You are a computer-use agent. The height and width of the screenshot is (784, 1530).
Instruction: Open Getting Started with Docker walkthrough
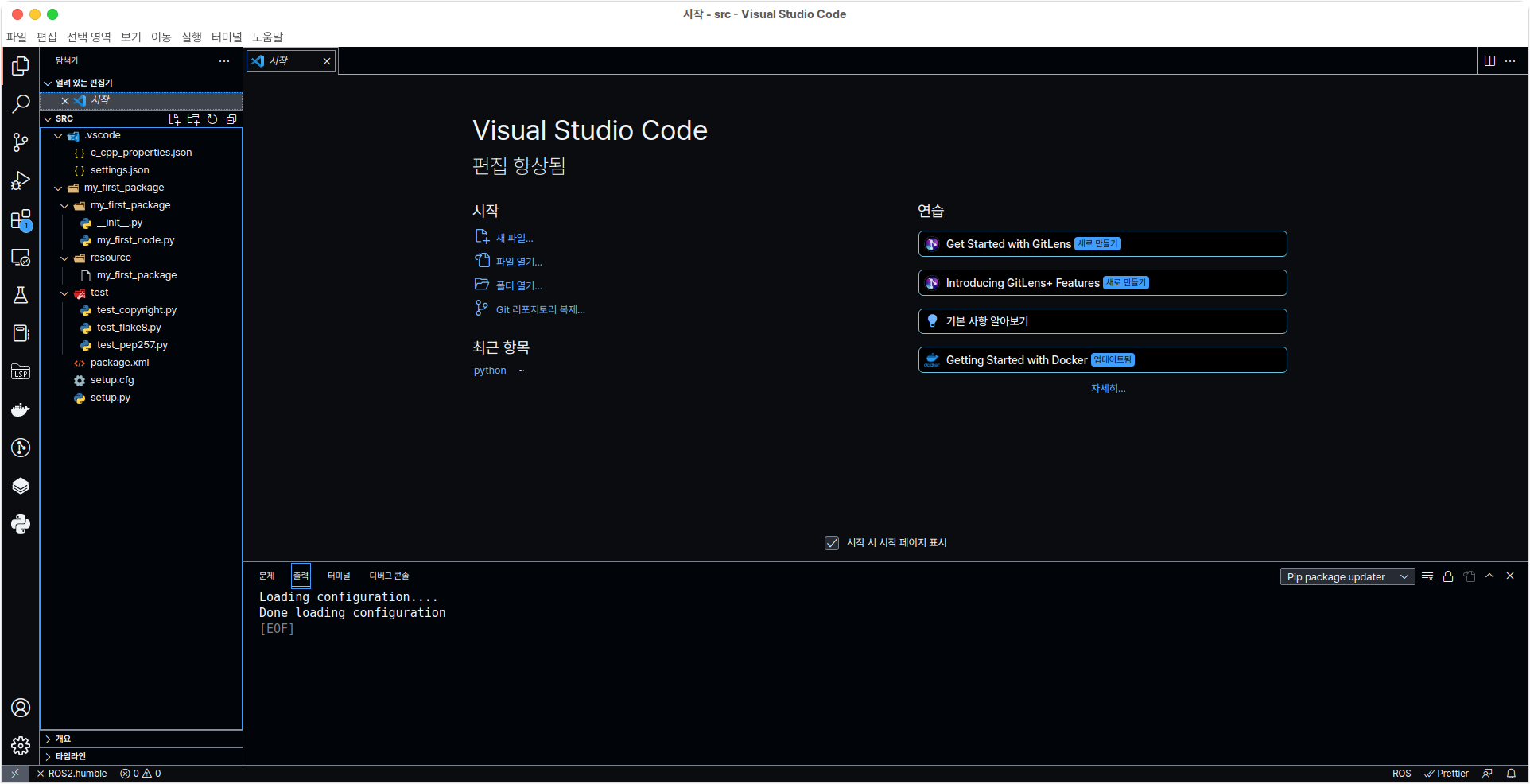coord(1102,360)
